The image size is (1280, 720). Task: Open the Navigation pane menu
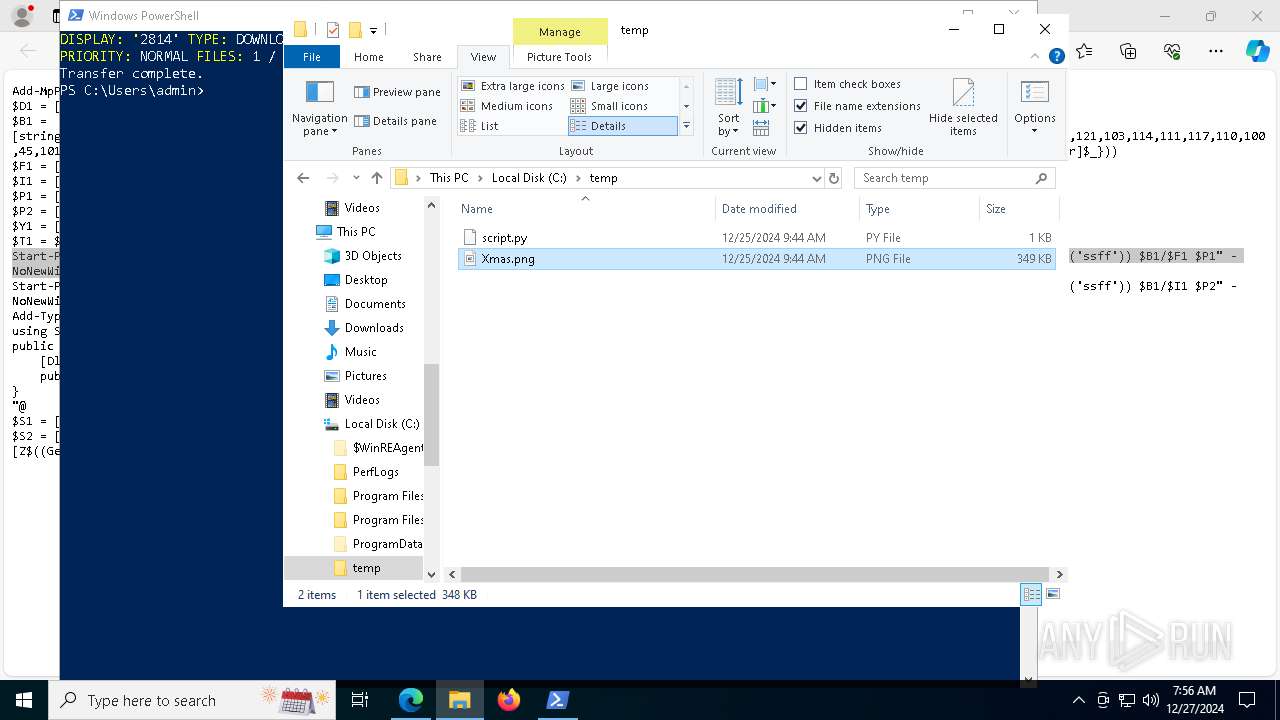click(x=319, y=108)
